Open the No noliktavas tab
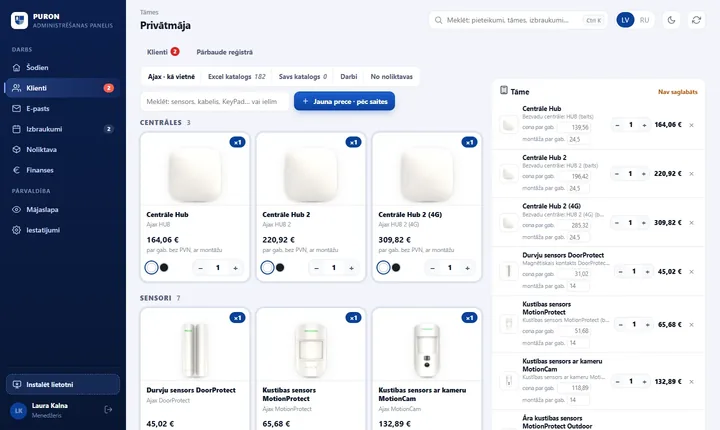 392,77
